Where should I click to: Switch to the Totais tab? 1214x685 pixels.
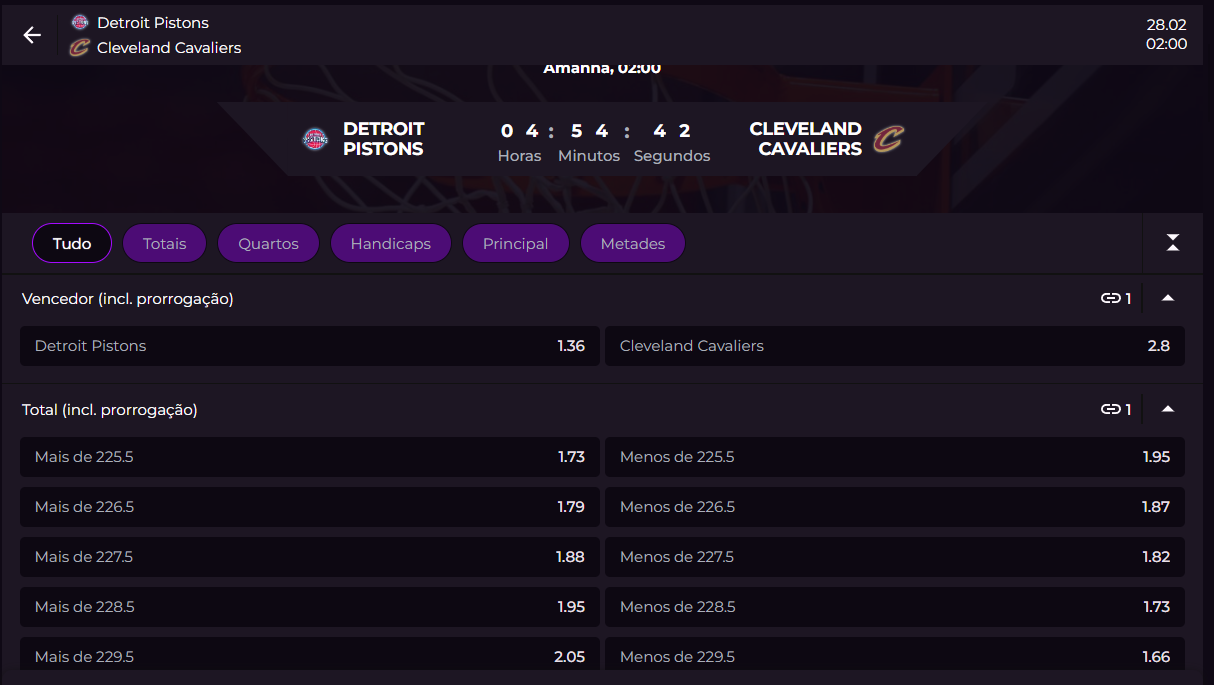coord(164,243)
